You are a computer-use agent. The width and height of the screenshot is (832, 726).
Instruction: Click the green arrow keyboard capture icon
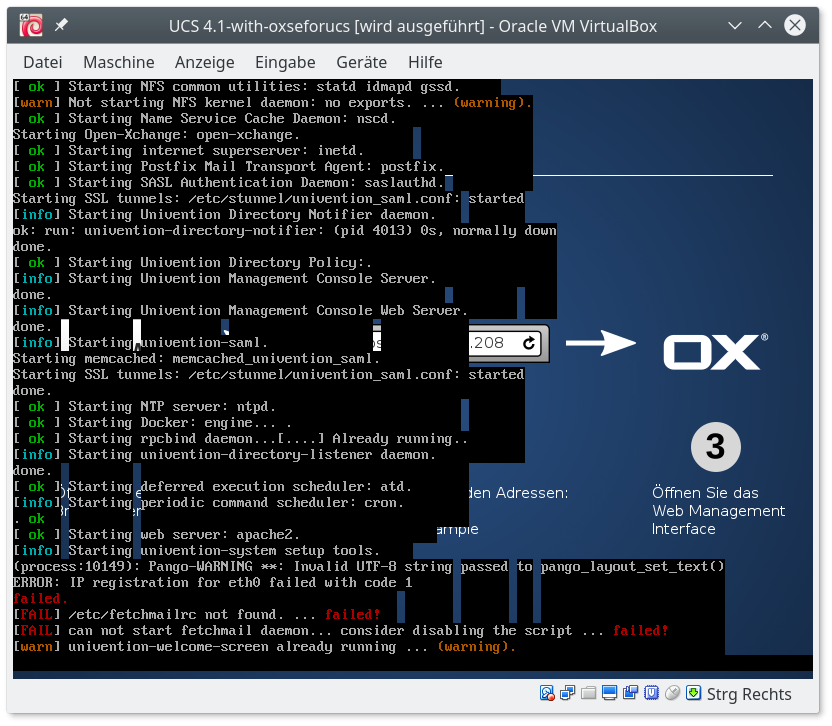(x=693, y=694)
